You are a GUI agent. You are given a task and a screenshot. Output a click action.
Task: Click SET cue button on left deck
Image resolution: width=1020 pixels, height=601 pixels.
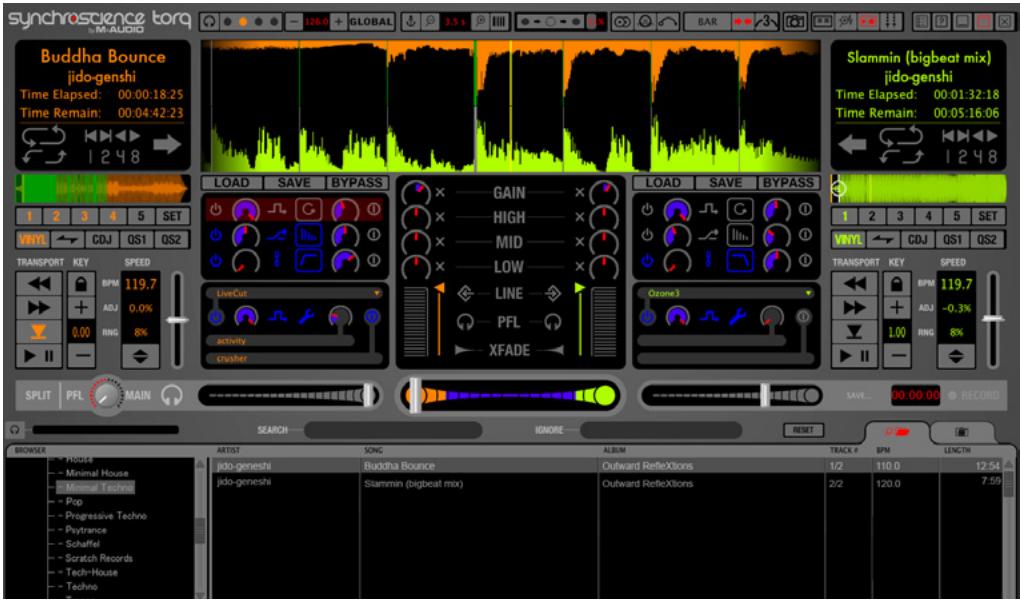172,216
